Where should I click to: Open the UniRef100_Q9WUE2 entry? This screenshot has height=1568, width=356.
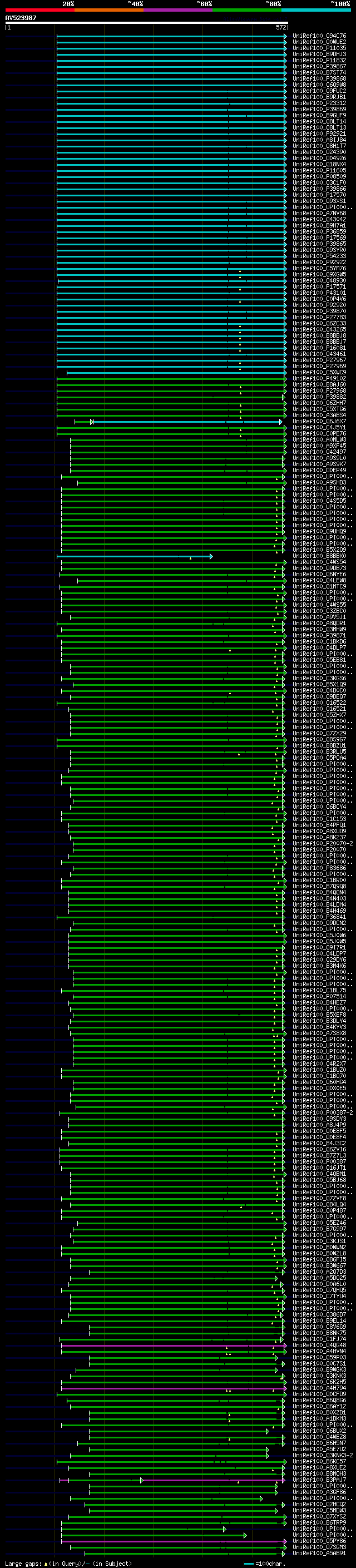click(x=319, y=42)
